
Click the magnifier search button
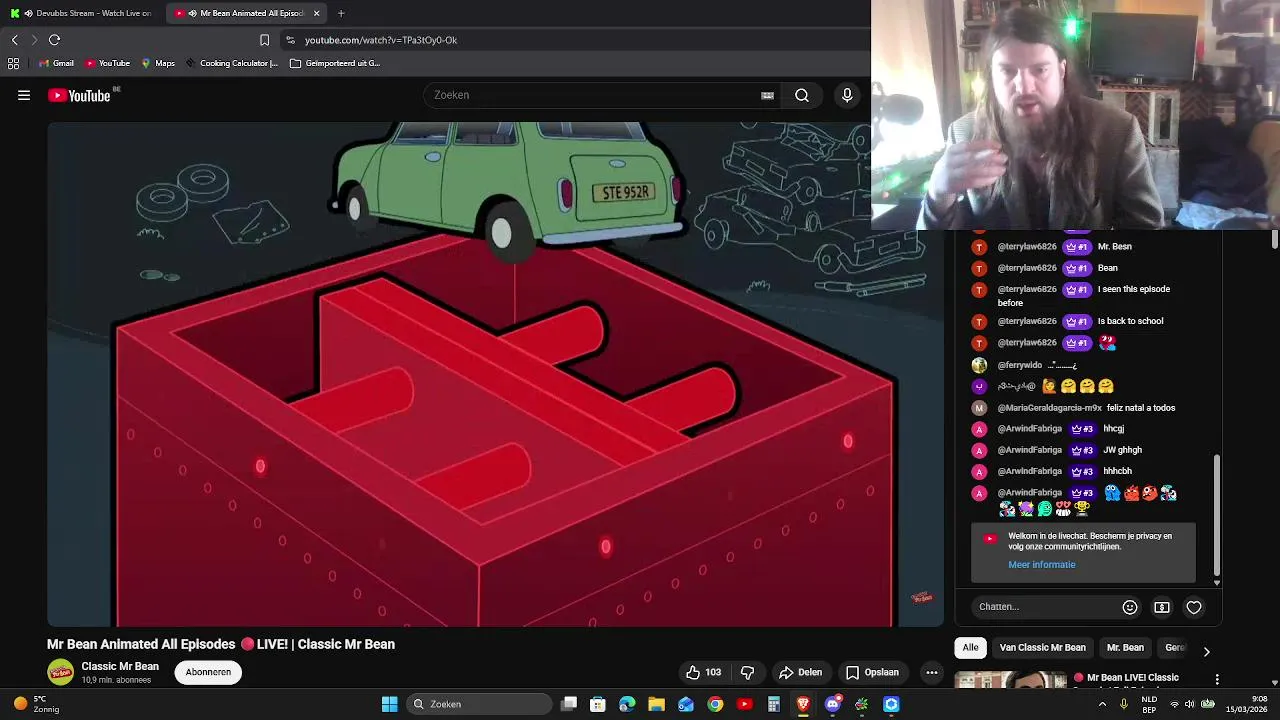coord(802,95)
